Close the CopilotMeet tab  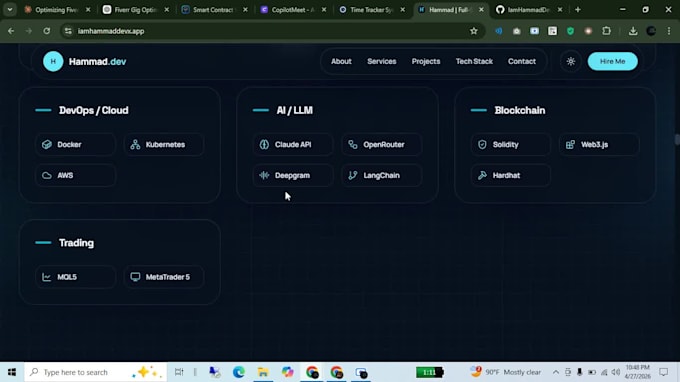[x=324, y=10]
